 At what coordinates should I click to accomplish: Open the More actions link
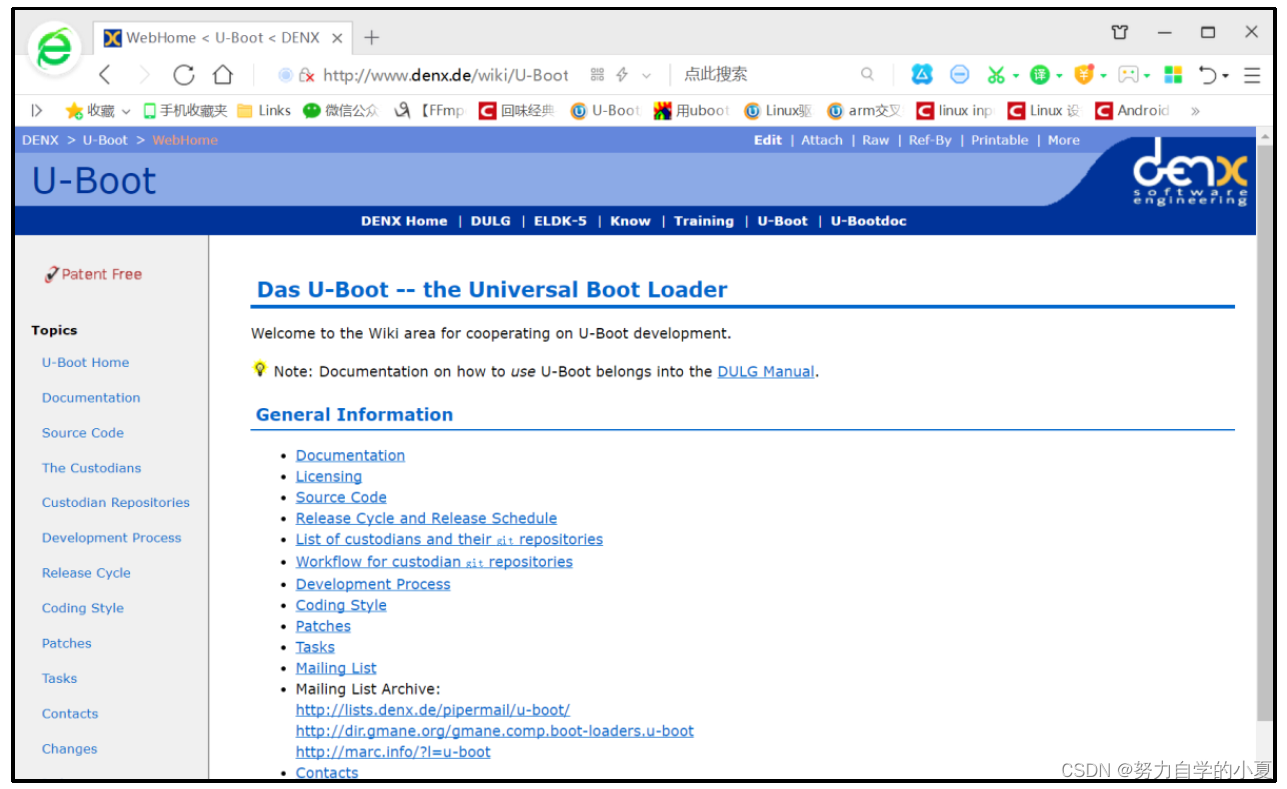tap(1064, 140)
